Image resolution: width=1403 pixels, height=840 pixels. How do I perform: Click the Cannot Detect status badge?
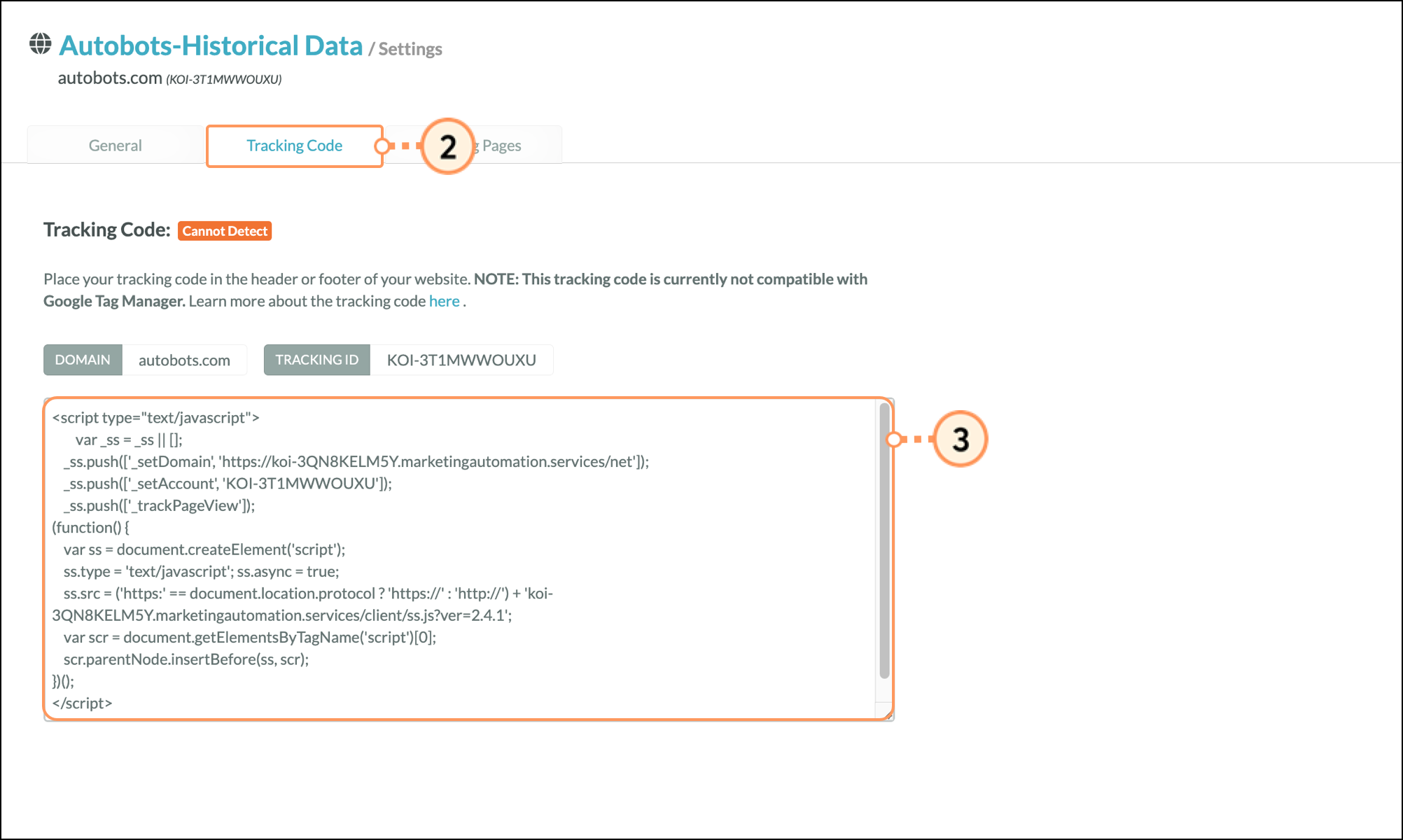tap(225, 231)
